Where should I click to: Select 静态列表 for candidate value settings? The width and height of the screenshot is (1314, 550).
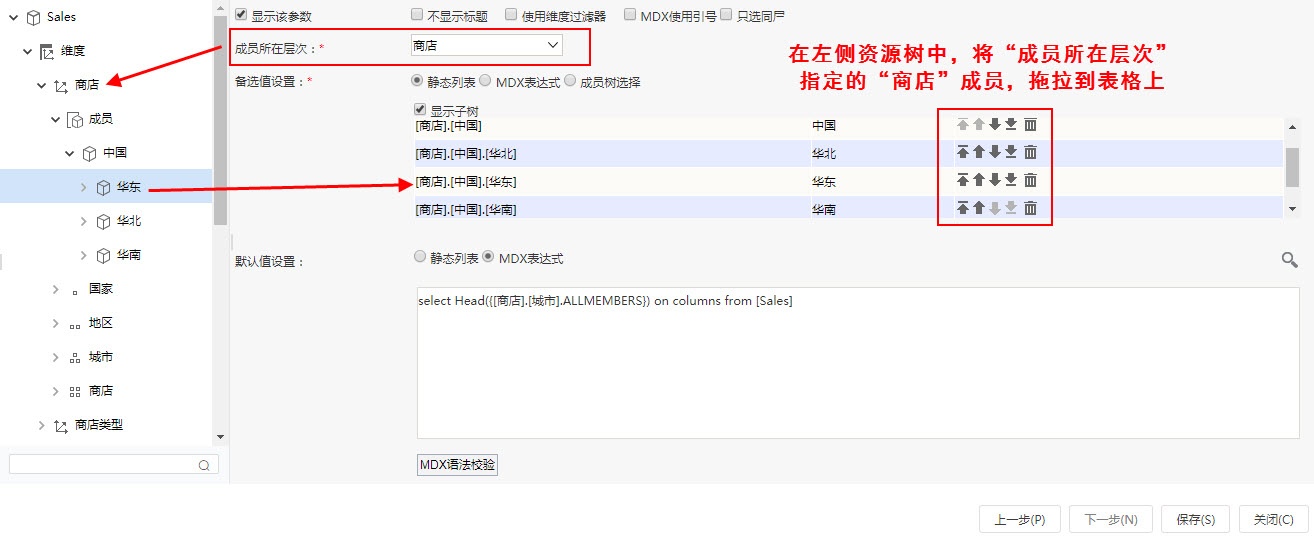(417, 81)
